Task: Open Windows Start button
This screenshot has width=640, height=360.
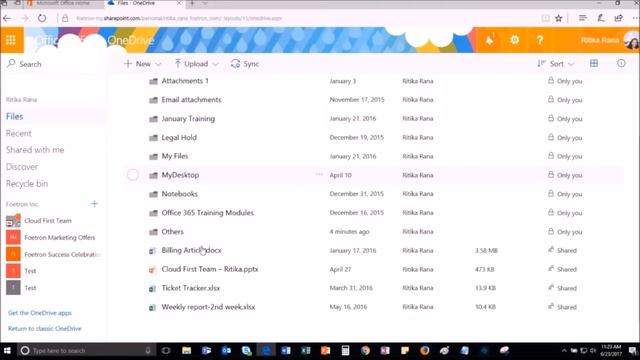Action: [x=7, y=351]
